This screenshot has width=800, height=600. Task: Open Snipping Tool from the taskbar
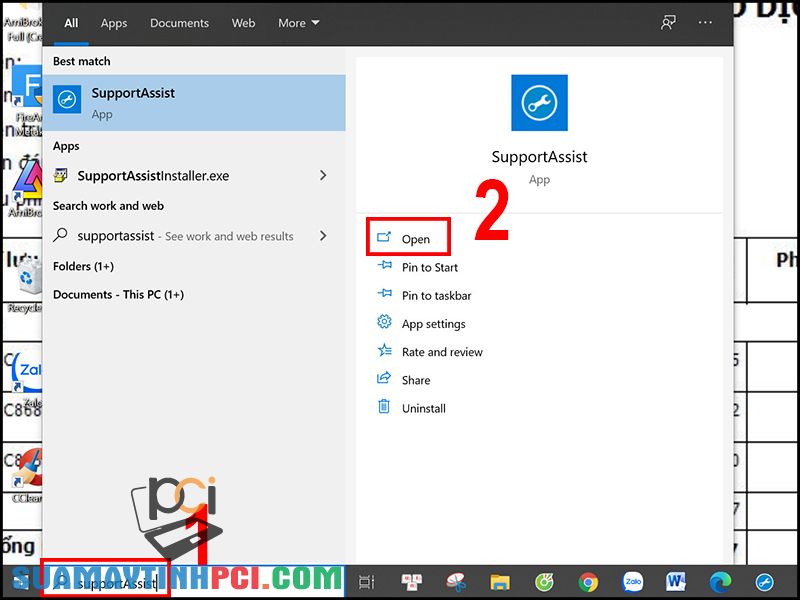pos(456,582)
